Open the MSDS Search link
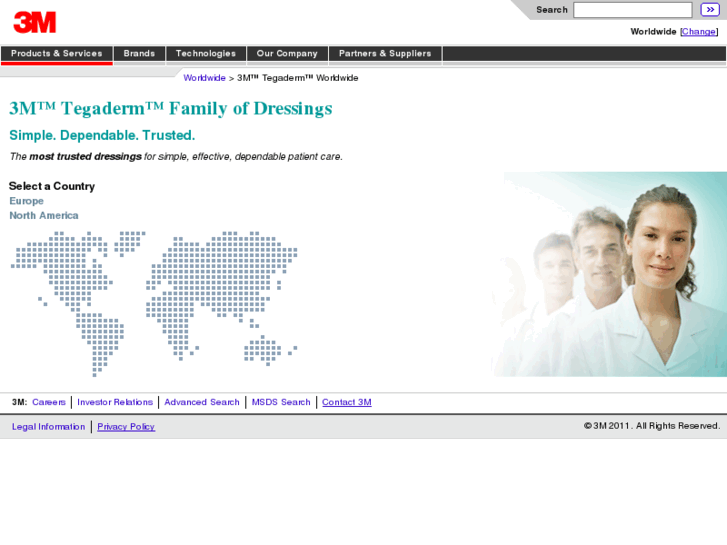Screen dimensions: 727x545 click(281, 402)
